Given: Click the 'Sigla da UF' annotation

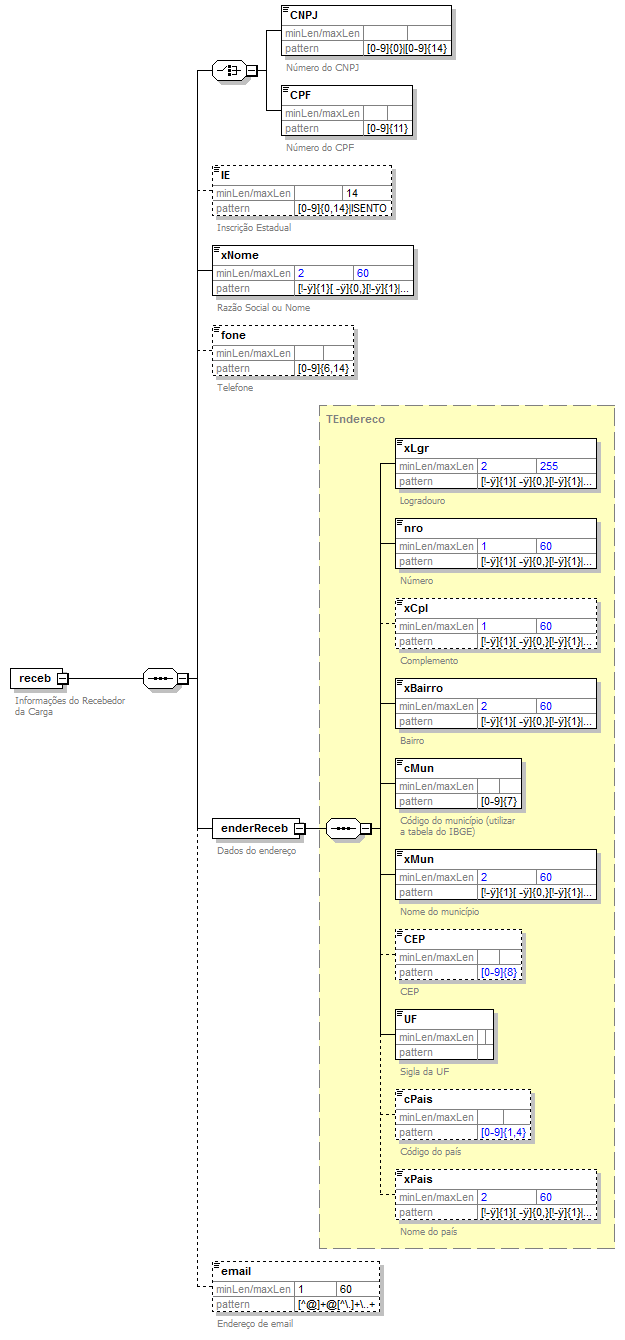Looking at the screenshot, I should (424, 1071).
